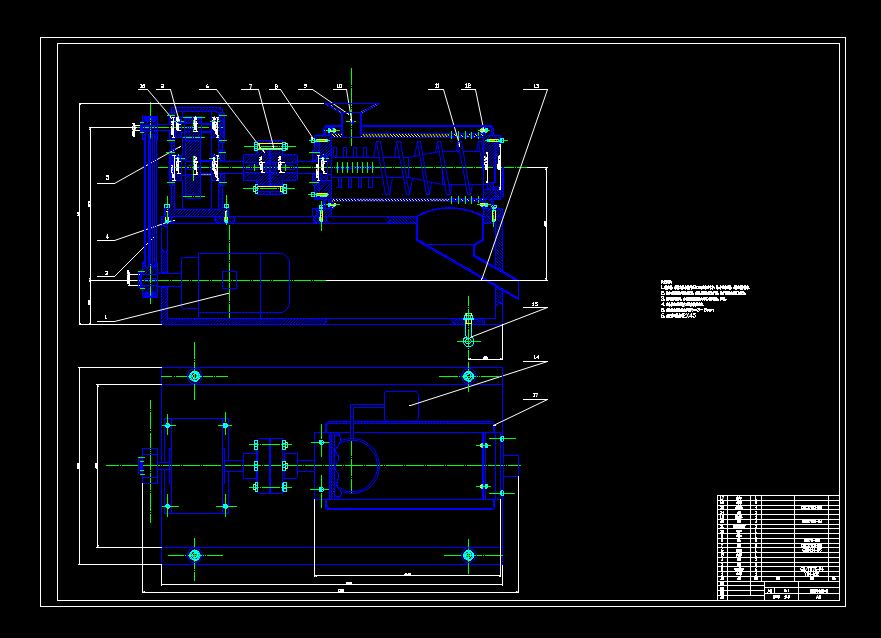
Task: Click part callout number 1
Action: [106, 317]
